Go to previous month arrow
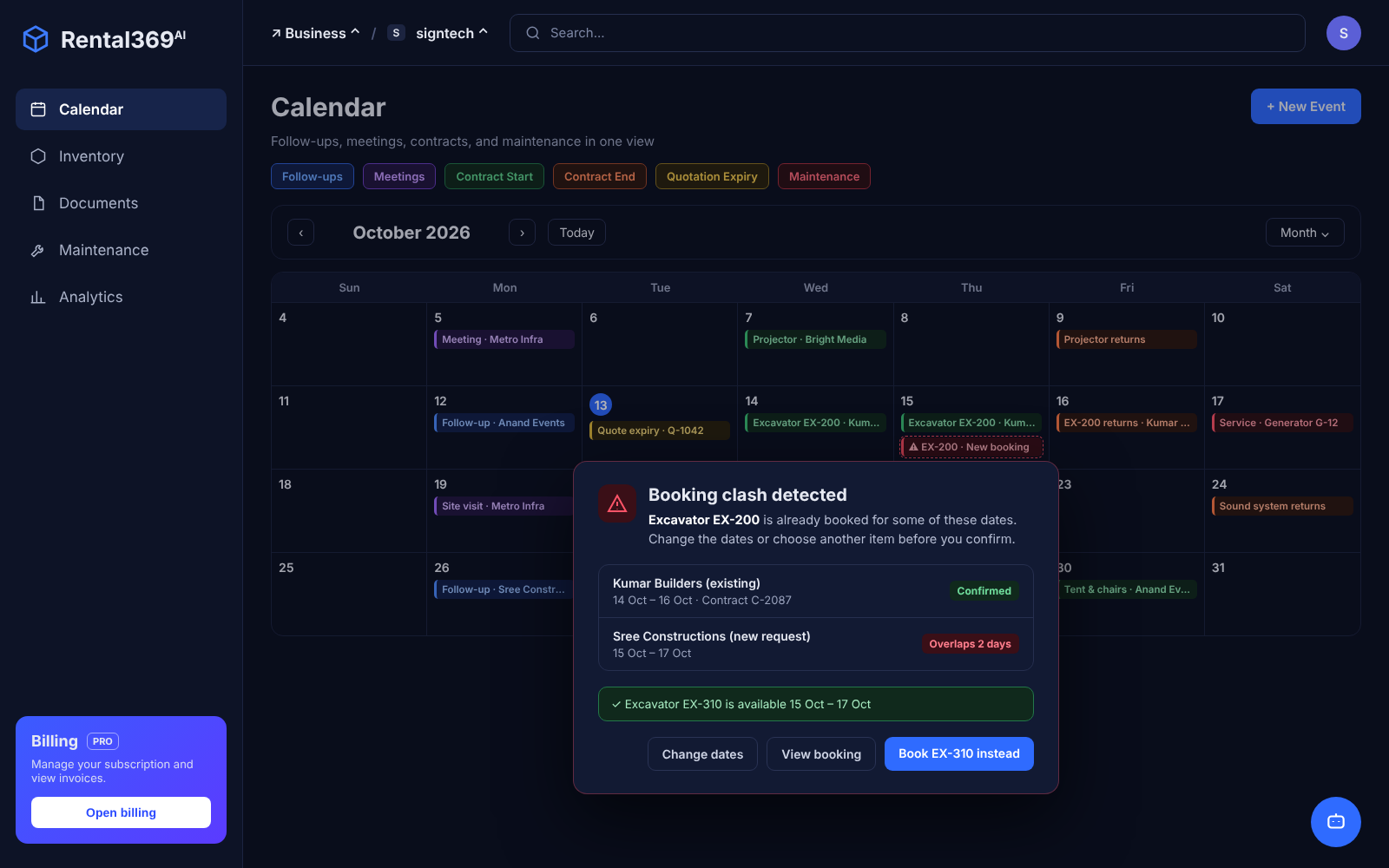The height and width of the screenshot is (868, 1389). pyautogui.click(x=300, y=233)
